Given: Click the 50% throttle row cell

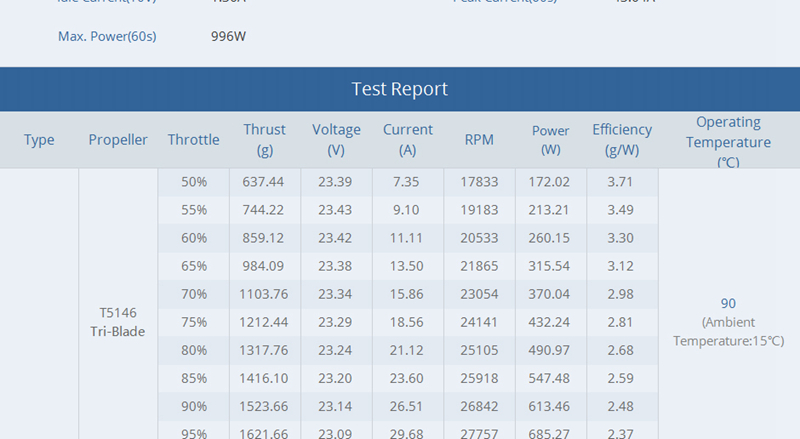Looking at the screenshot, I should (x=194, y=182).
